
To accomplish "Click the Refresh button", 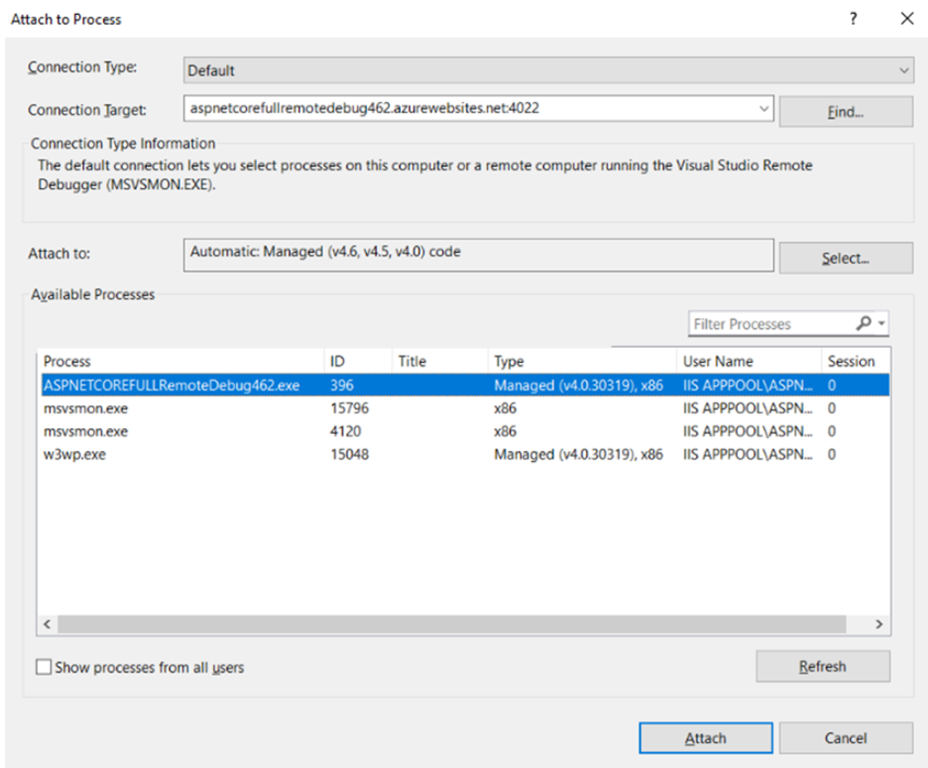I will (823, 666).
